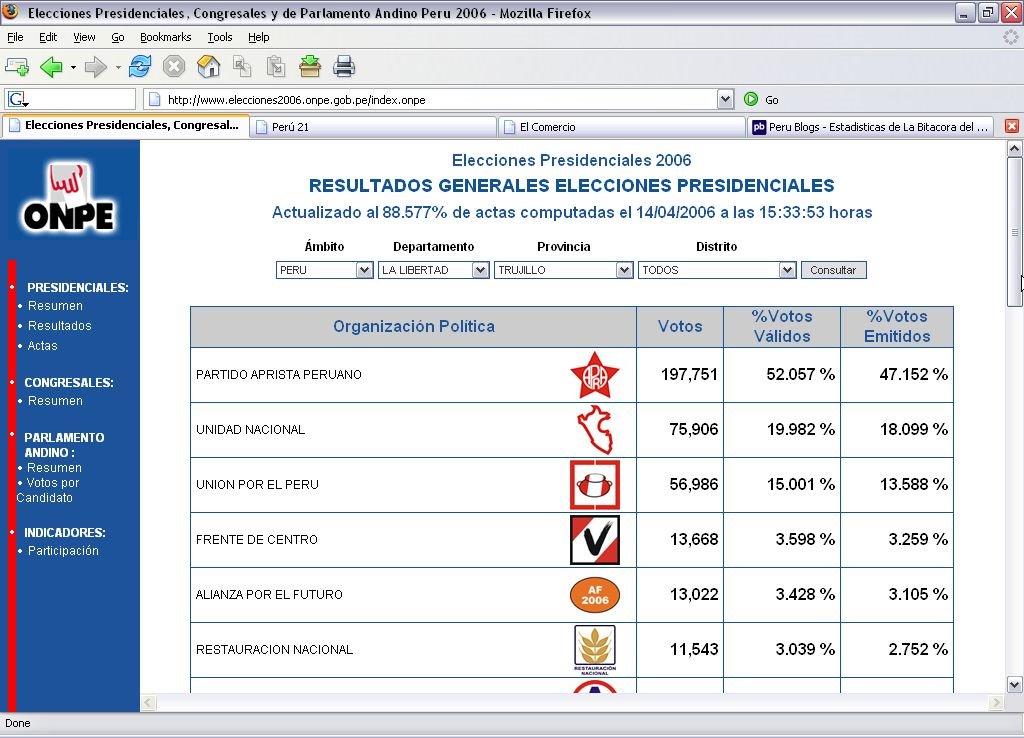Select the Elecciones Presidenciales tab
Viewport: 1024px width, 738px height.
[125, 125]
